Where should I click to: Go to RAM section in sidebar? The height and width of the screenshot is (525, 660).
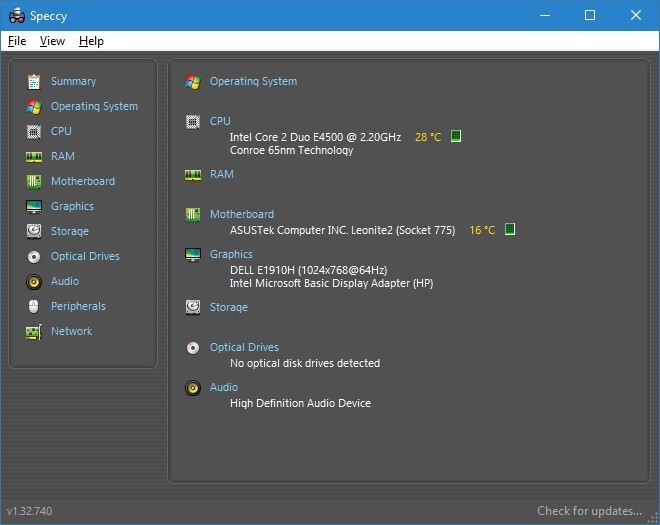63,156
